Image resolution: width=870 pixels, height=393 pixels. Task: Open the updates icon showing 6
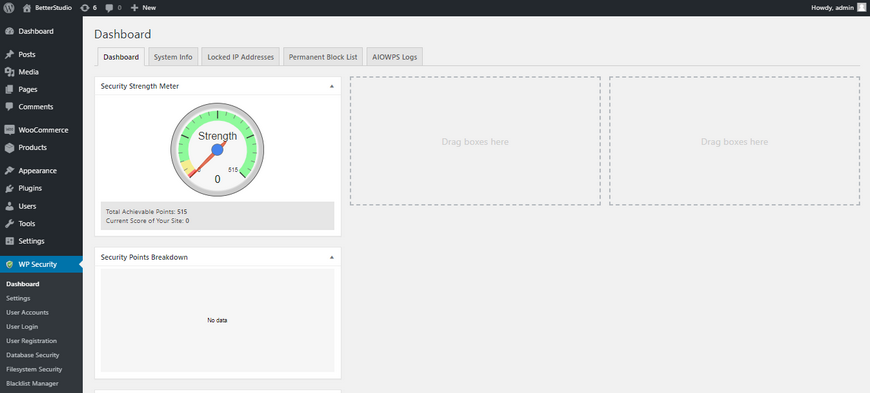(84, 8)
